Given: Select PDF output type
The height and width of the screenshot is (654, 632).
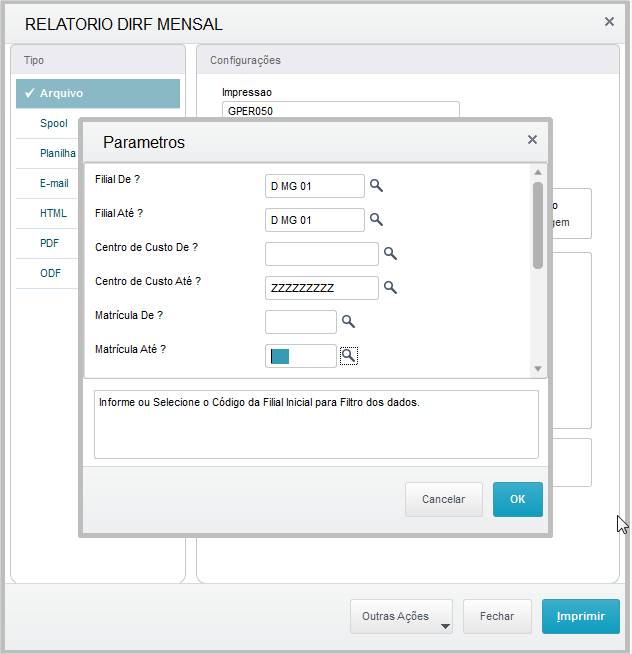Looking at the screenshot, I should click(x=49, y=243).
